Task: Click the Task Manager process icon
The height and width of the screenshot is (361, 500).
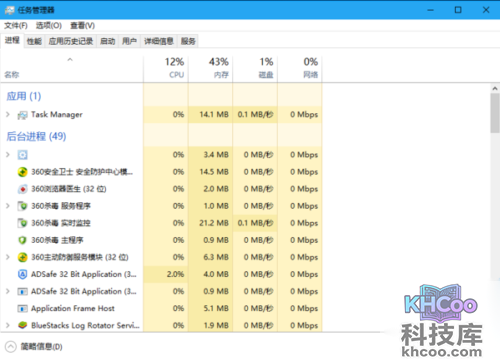Action: point(22,115)
